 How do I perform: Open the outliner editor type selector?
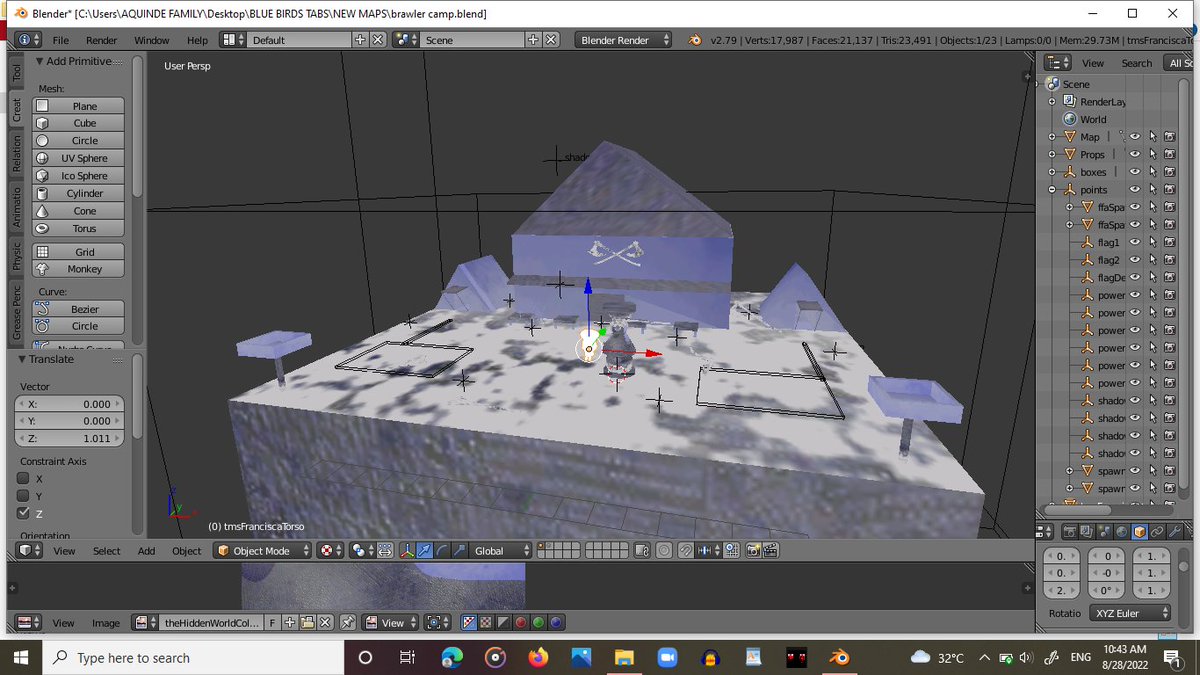tap(1059, 62)
